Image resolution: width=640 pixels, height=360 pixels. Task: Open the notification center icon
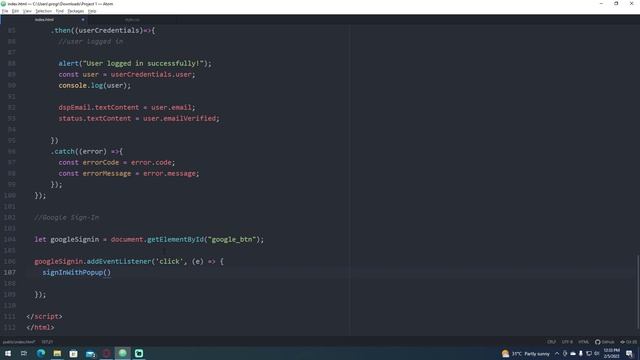(x=629, y=353)
